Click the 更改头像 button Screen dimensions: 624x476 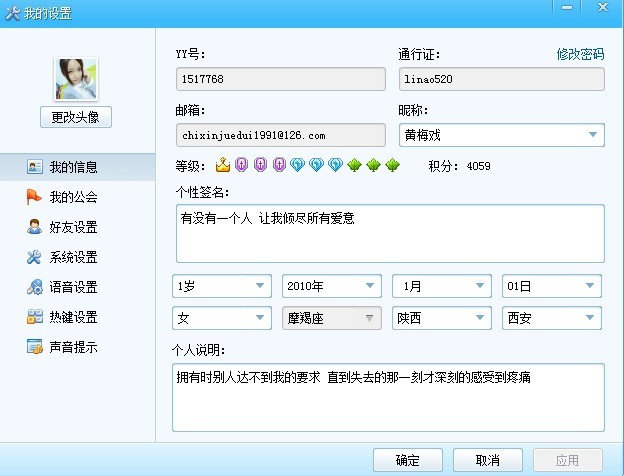(x=76, y=117)
